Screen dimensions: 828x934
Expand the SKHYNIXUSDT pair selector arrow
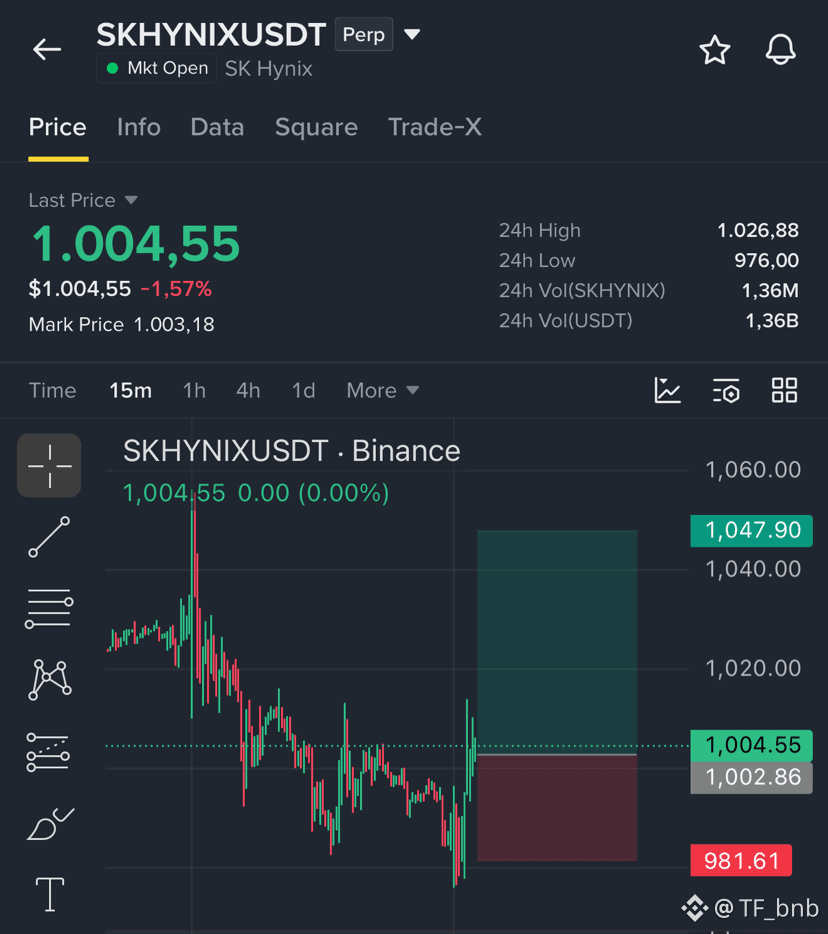tap(412, 34)
